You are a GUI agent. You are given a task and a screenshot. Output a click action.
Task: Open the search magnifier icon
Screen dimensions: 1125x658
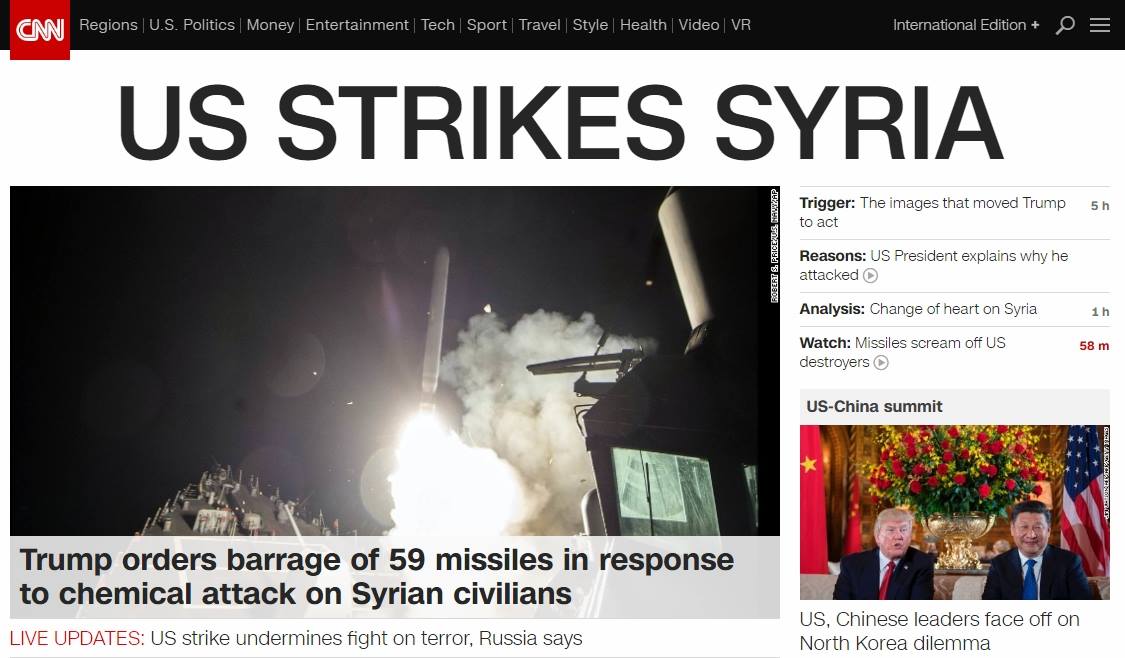[x=1065, y=25]
